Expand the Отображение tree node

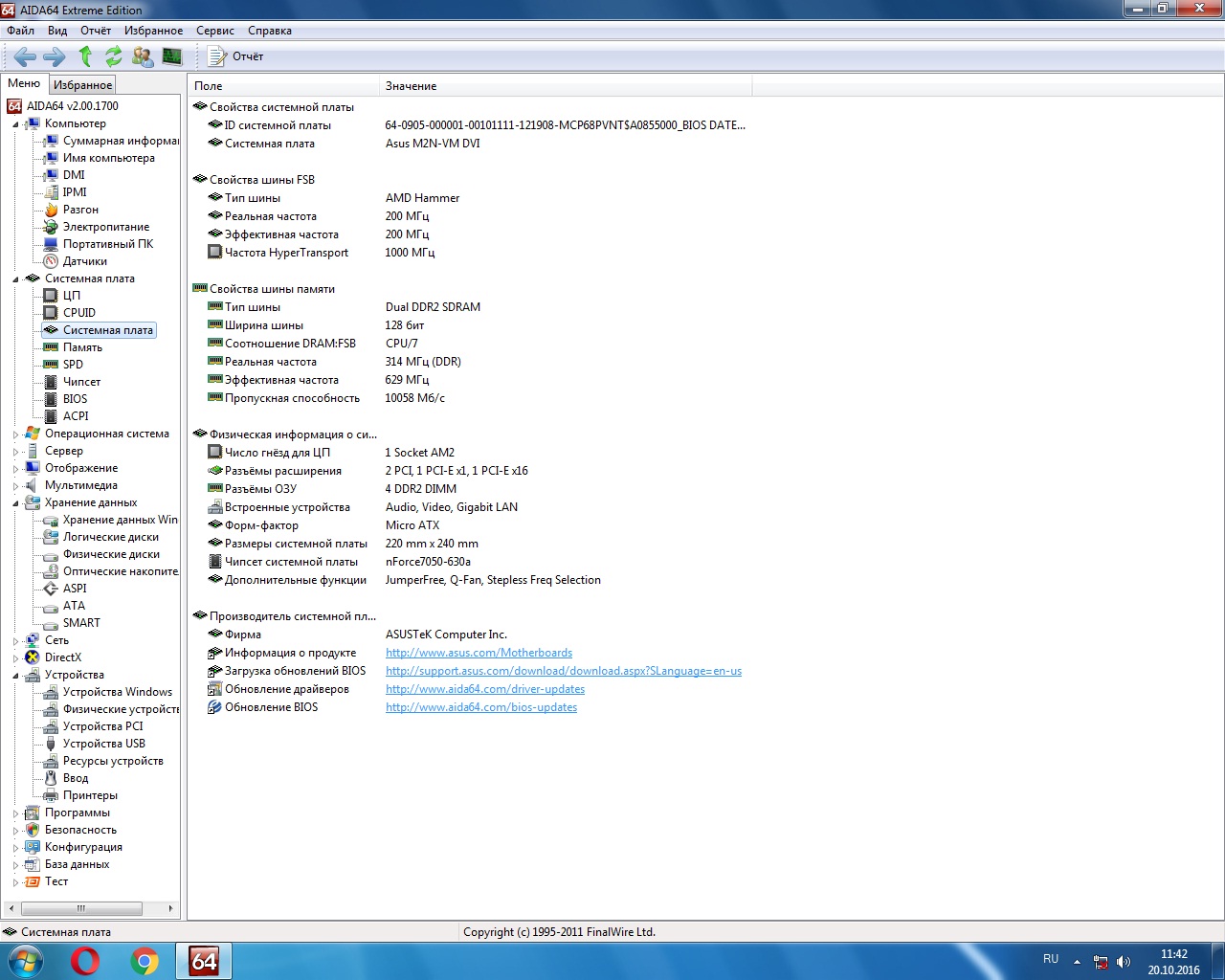coord(15,469)
